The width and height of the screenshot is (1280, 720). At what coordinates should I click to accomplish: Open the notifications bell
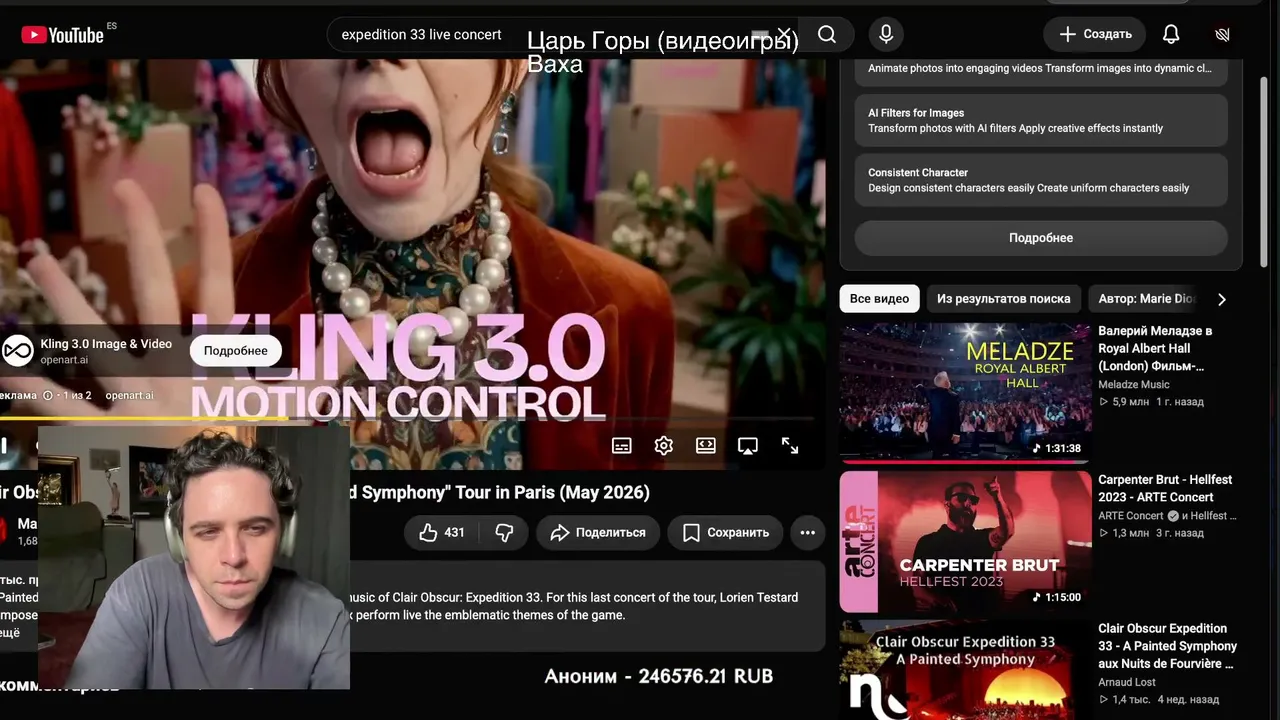click(1171, 34)
